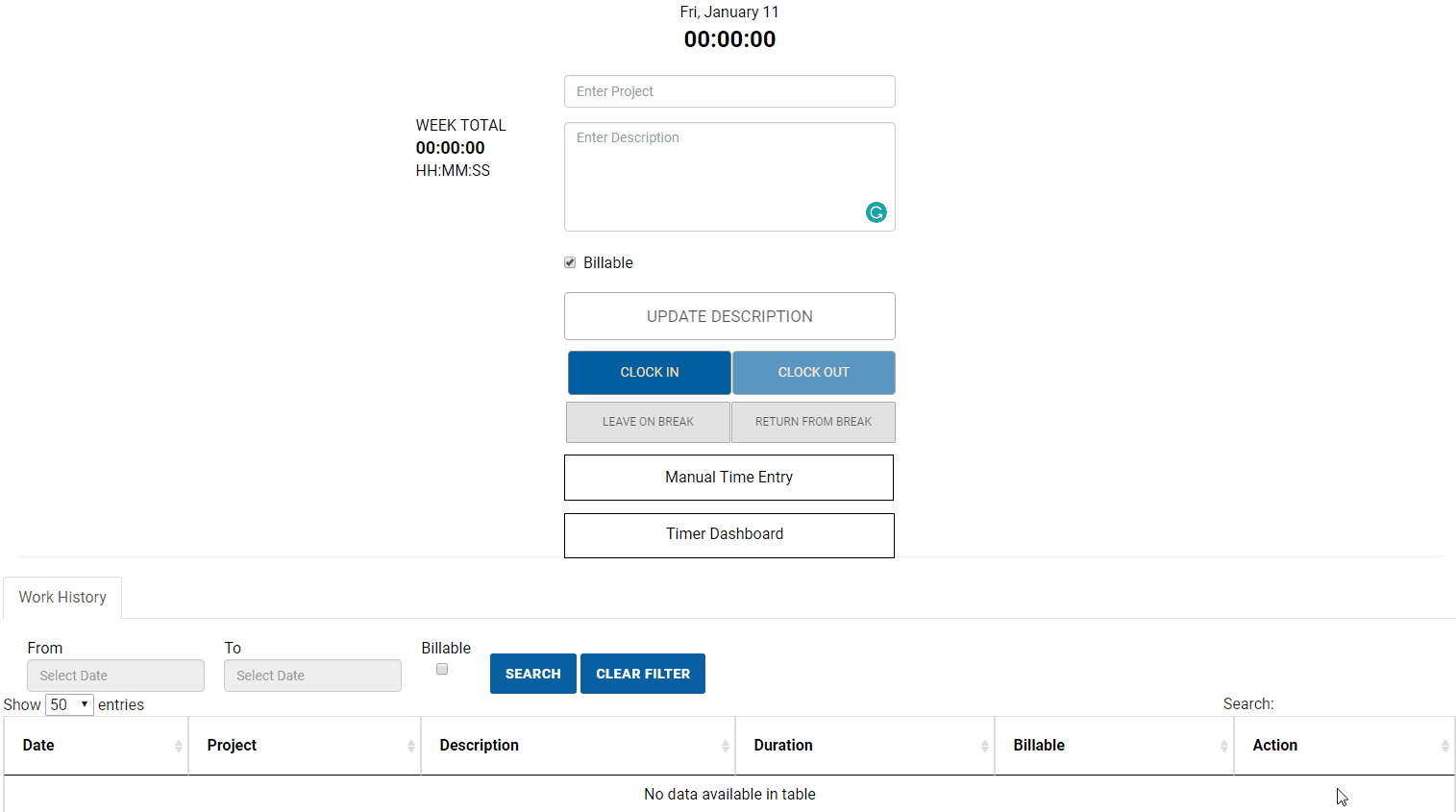Click the Description column header

[578, 746]
